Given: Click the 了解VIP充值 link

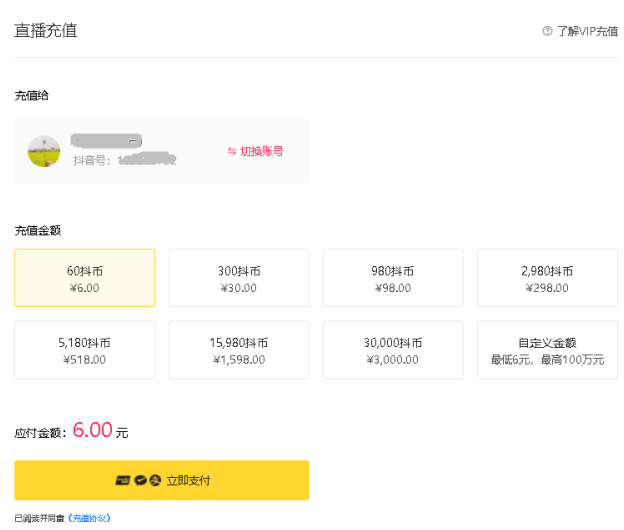Looking at the screenshot, I should (x=587, y=31).
